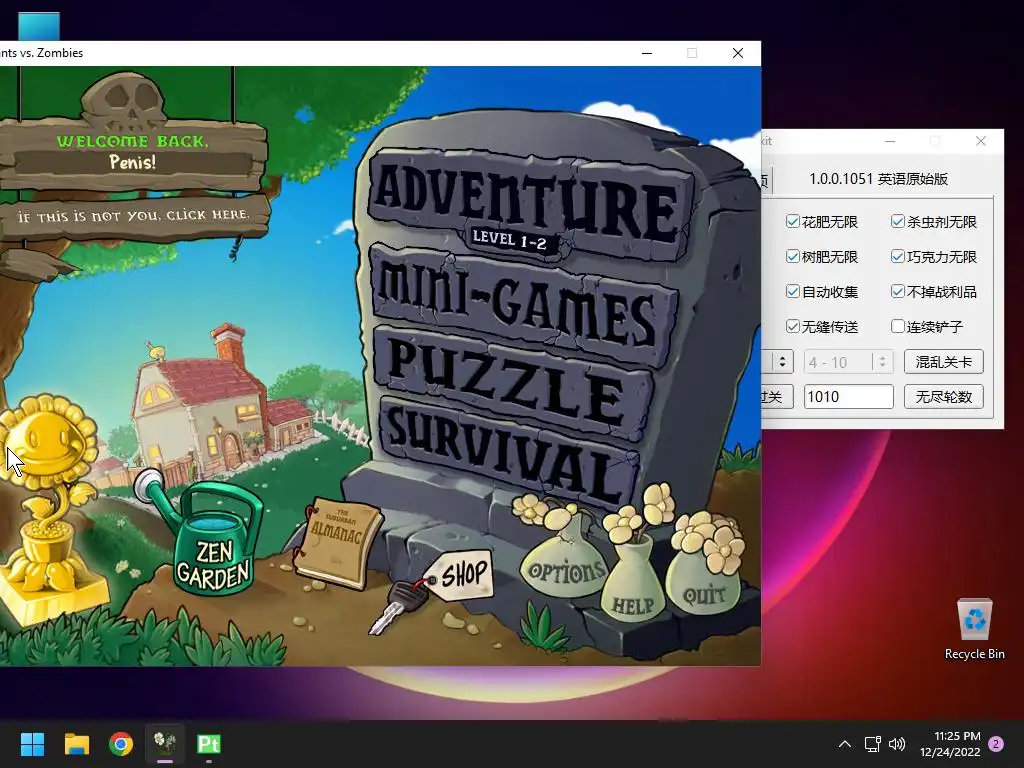Image resolution: width=1024 pixels, height=768 pixels.
Task: Click the Plants vs. Zombies taskbar icon
Action: 165,744
